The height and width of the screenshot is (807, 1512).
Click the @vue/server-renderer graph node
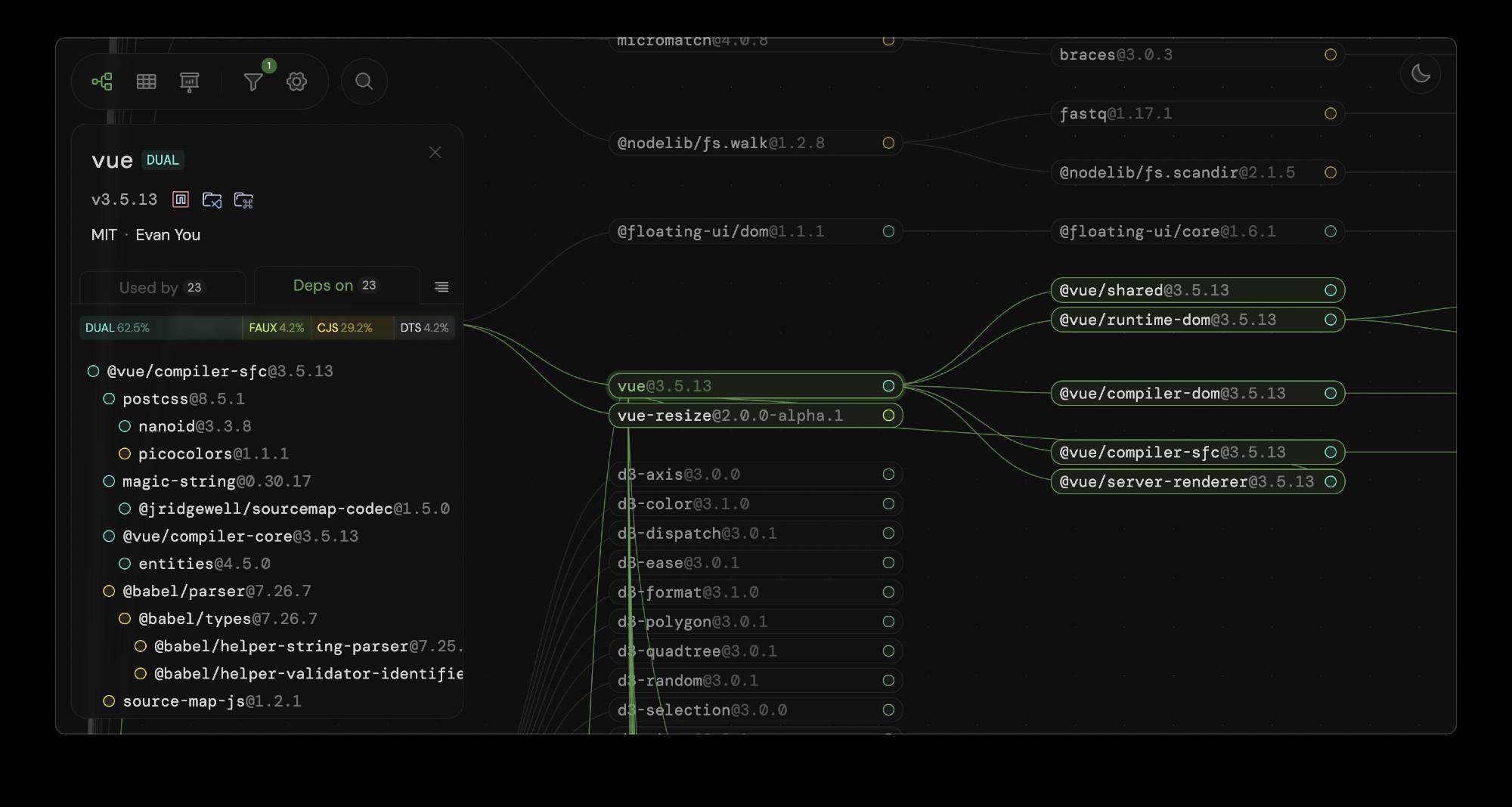[x=1198, y=481]
